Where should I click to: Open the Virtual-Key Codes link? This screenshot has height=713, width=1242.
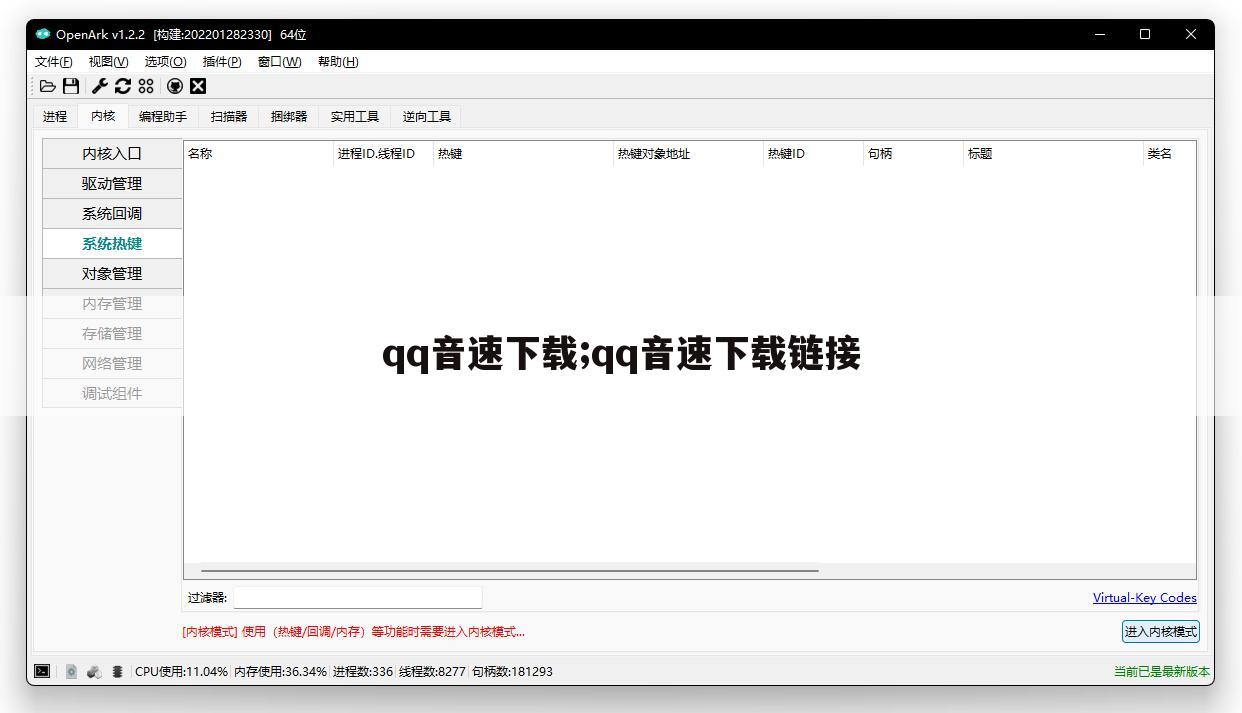(1144, 598)
